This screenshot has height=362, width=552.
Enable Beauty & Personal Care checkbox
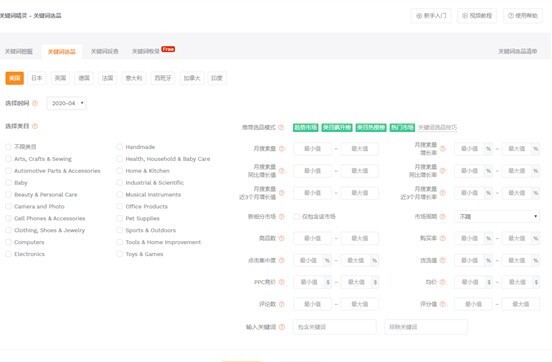[8, 194]
